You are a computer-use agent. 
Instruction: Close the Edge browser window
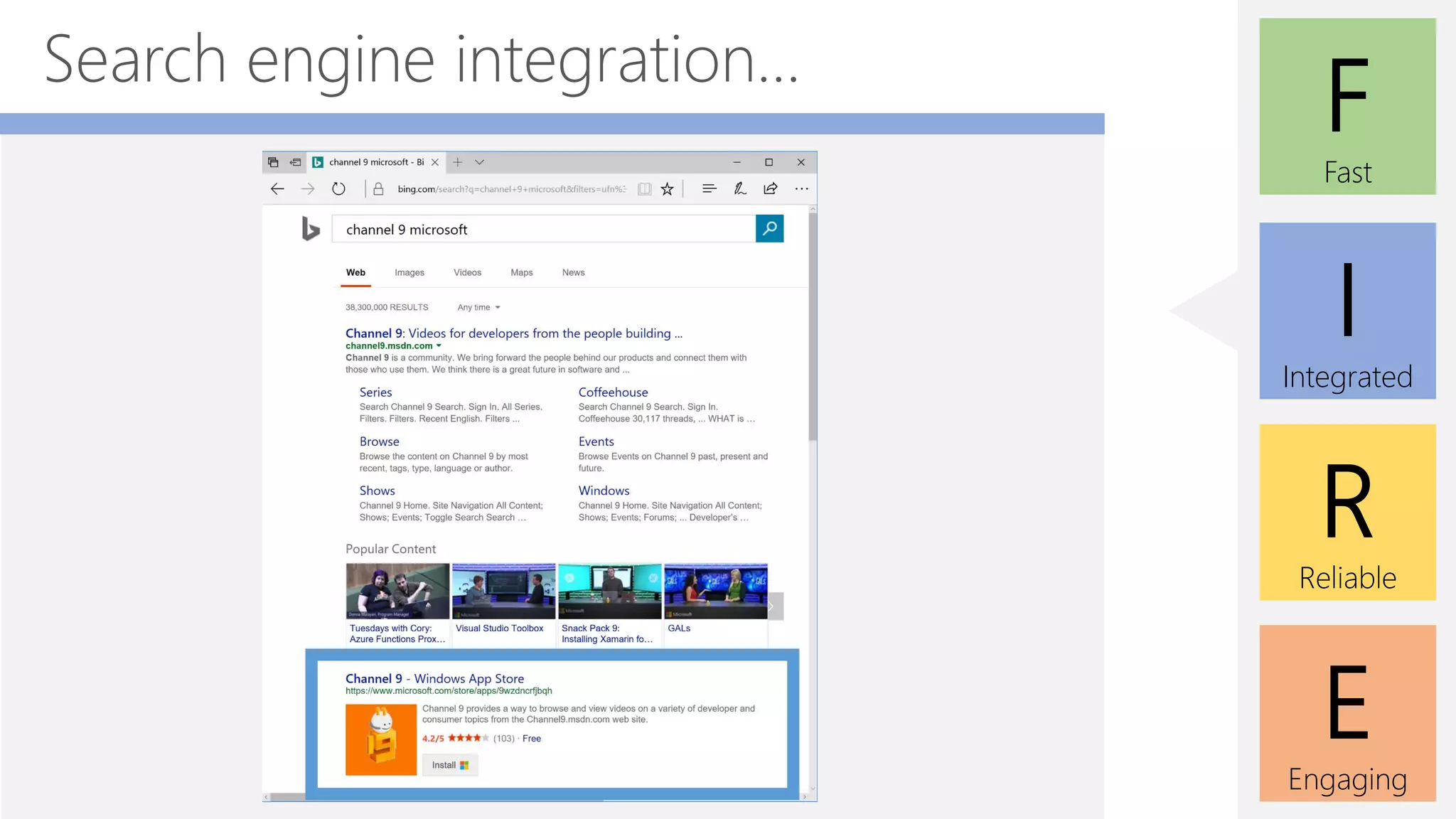pyautogui.click(x=801, y=162)
